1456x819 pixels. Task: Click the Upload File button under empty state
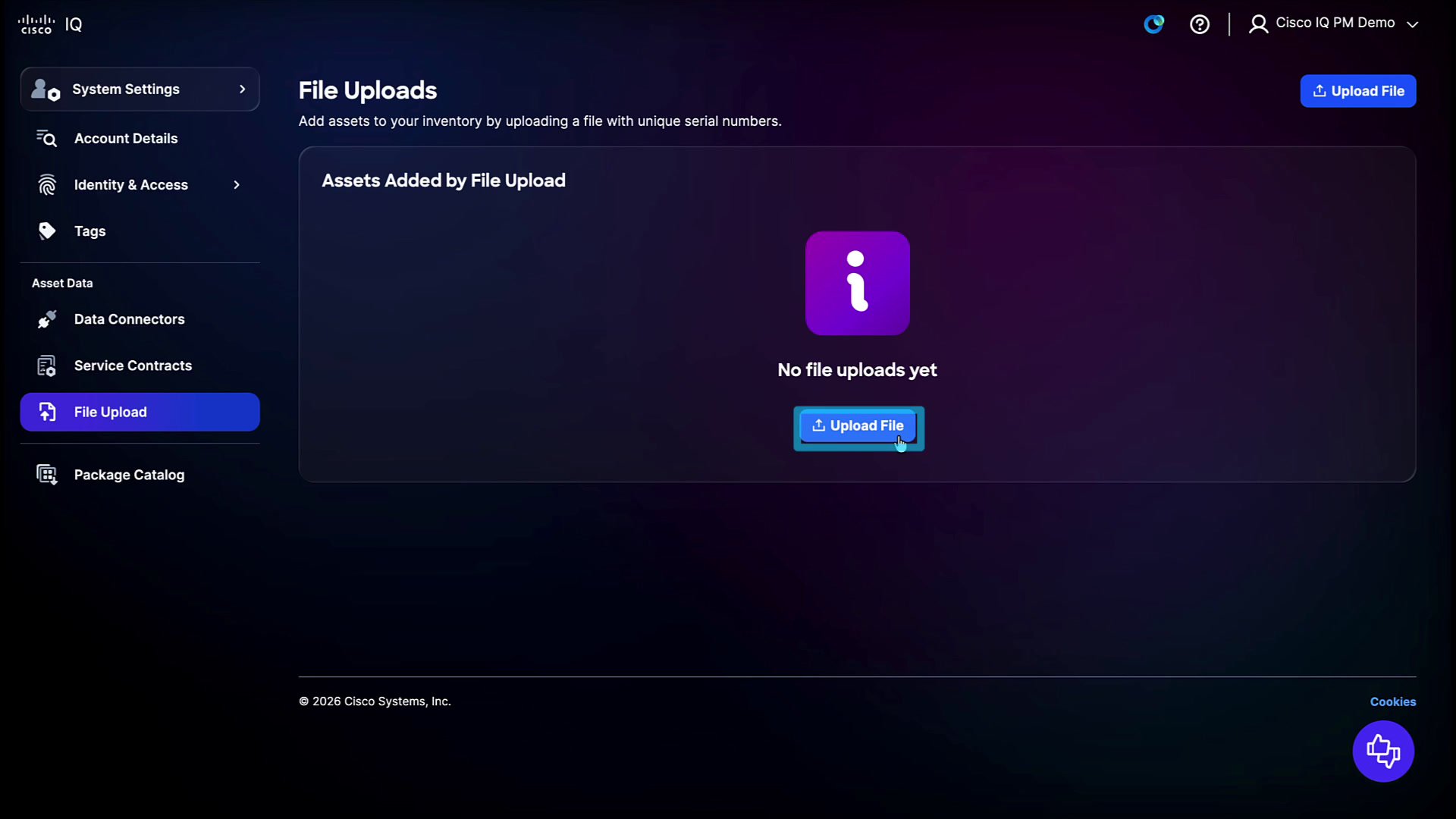coord(858,426)
